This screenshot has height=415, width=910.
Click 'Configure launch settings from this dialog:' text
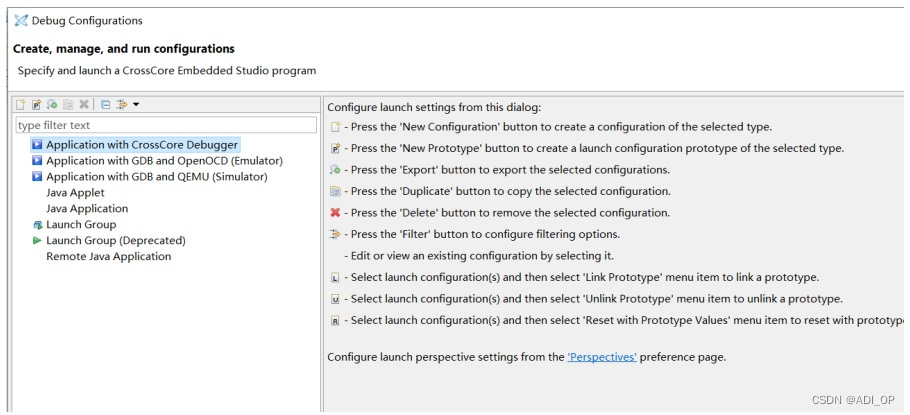tap(434, 107)
